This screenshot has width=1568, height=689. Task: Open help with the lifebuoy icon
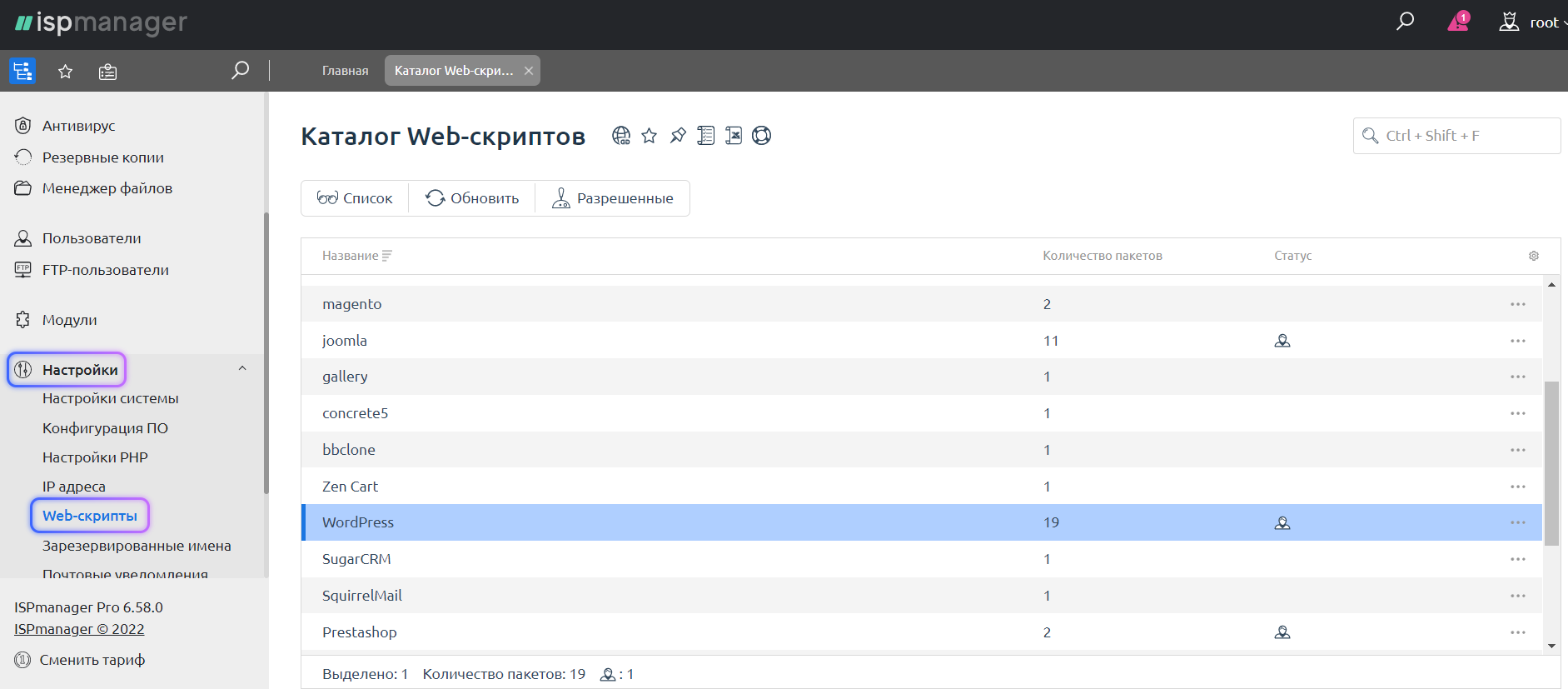[761, 136]
